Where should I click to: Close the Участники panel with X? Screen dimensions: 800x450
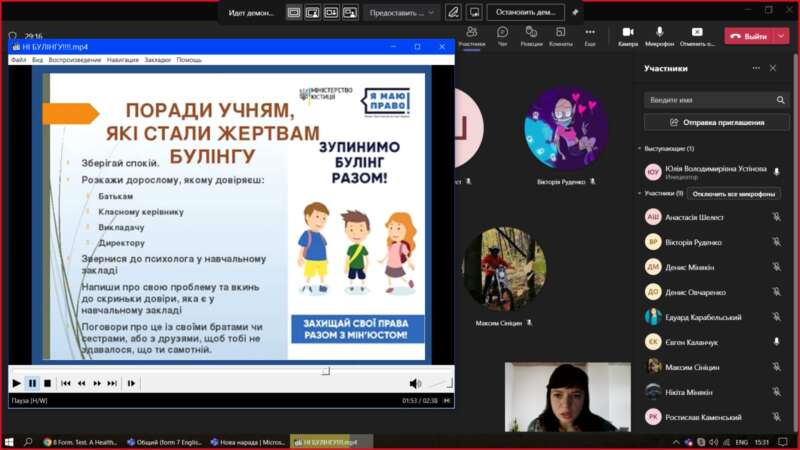(x=773, y=68)
